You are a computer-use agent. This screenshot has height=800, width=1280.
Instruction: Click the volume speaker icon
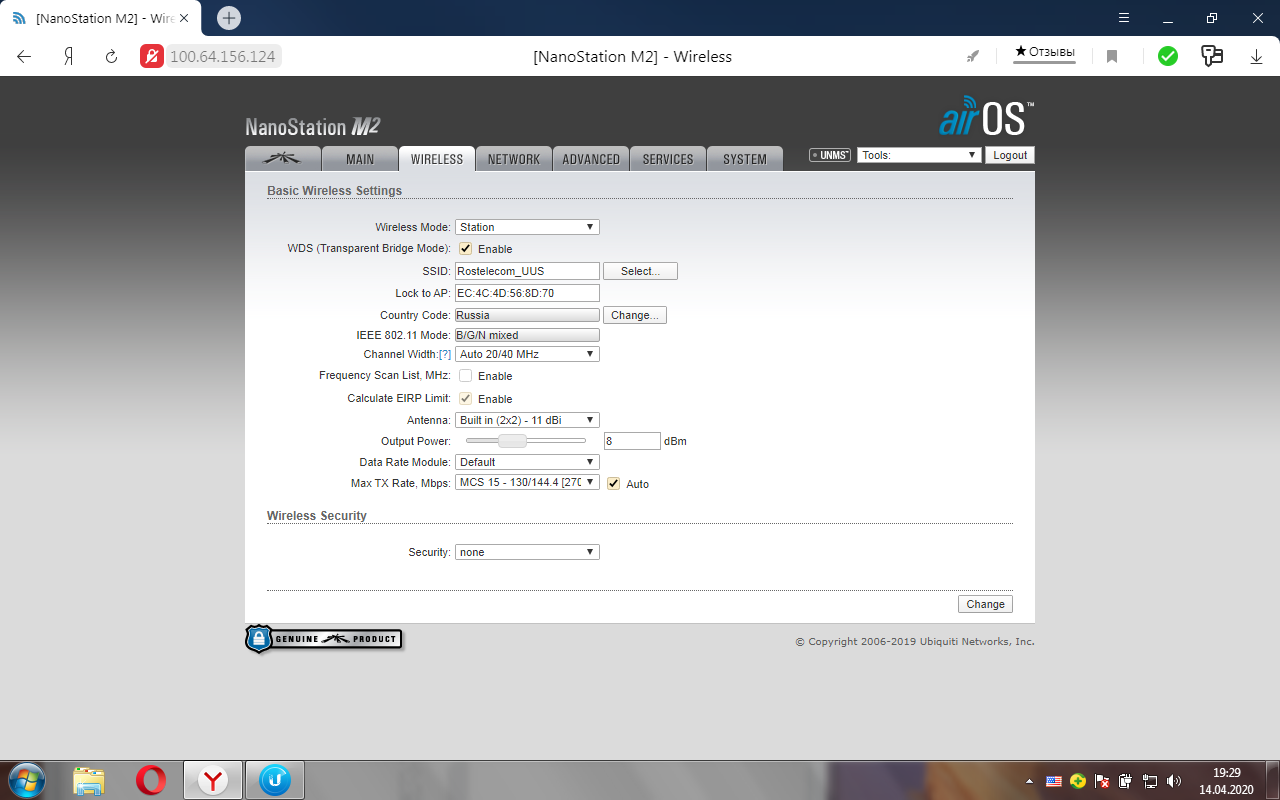tap(1173, 781)
